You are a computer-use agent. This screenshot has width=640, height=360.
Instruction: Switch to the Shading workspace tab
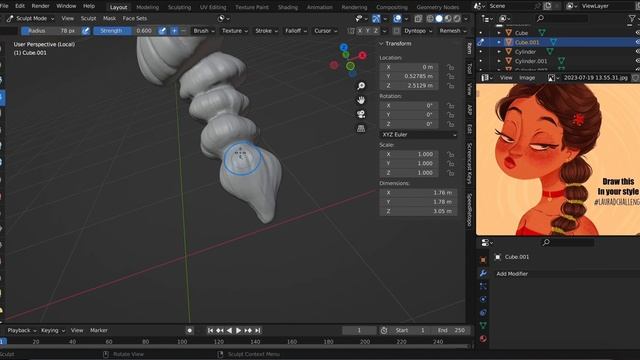288,7
